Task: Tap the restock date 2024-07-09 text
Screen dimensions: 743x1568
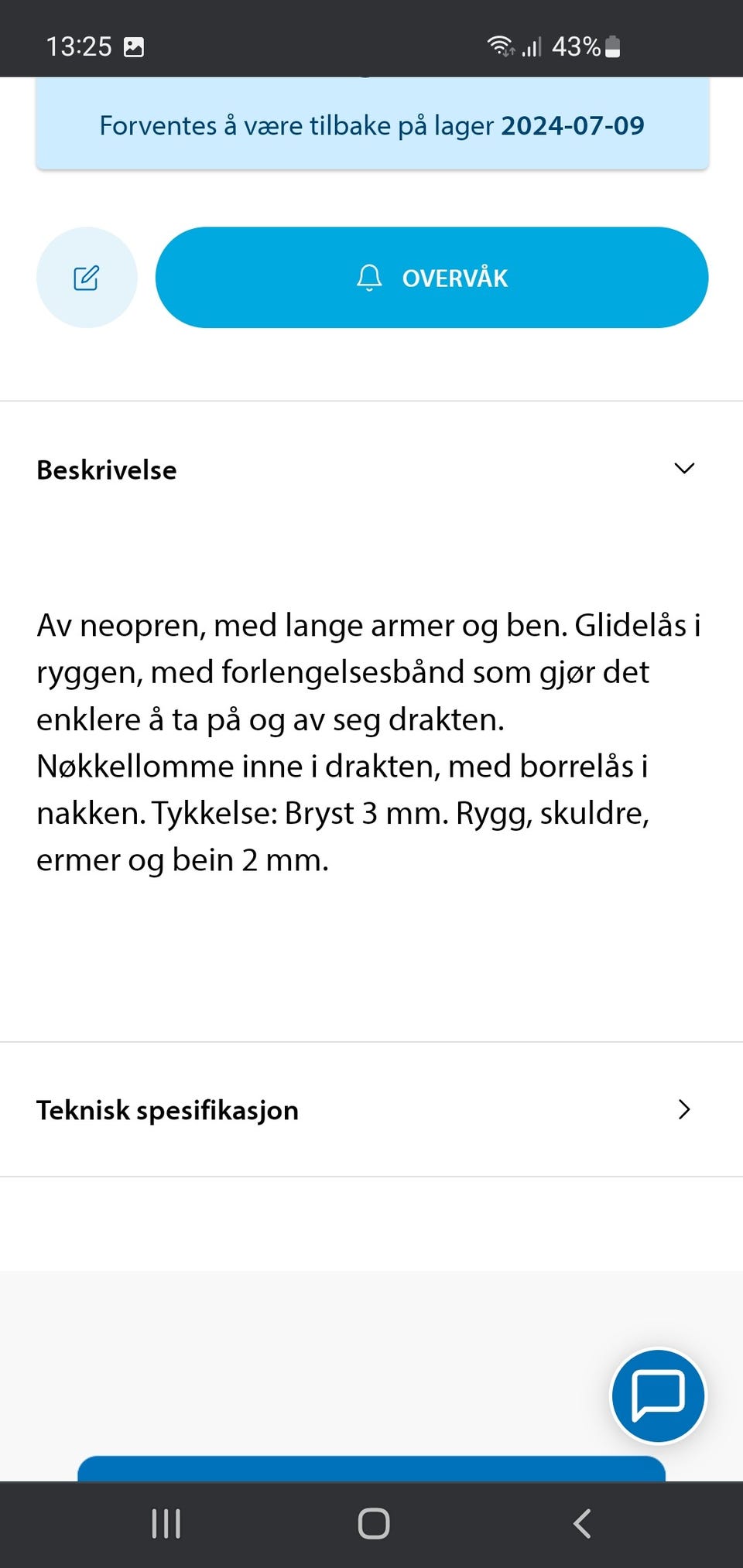Action: point(573,125)
